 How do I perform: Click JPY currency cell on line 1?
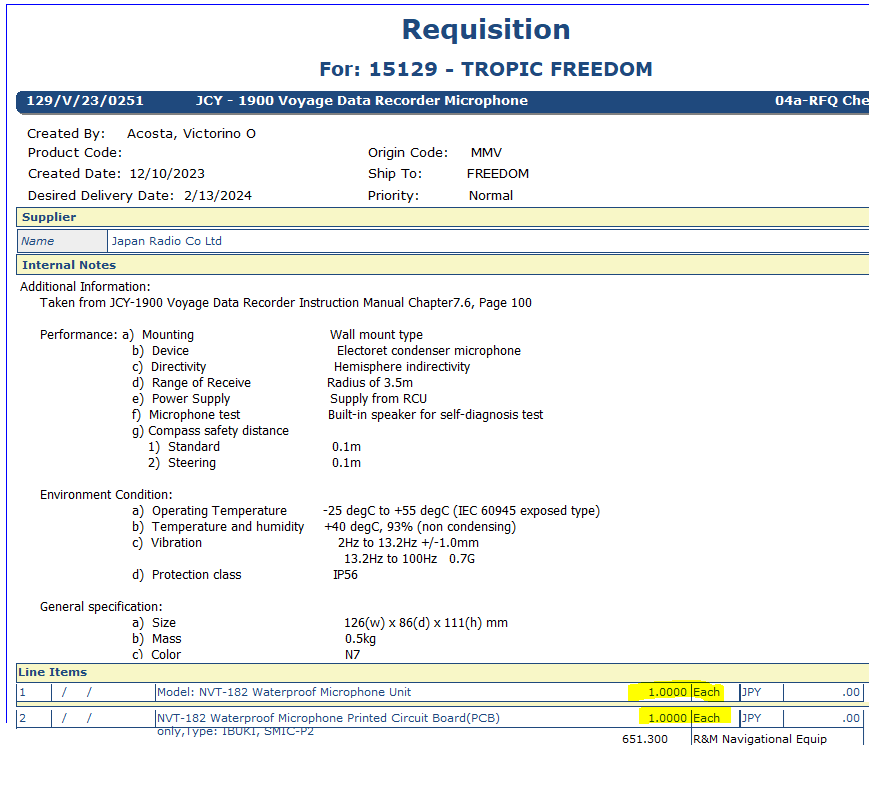(751, 692)
